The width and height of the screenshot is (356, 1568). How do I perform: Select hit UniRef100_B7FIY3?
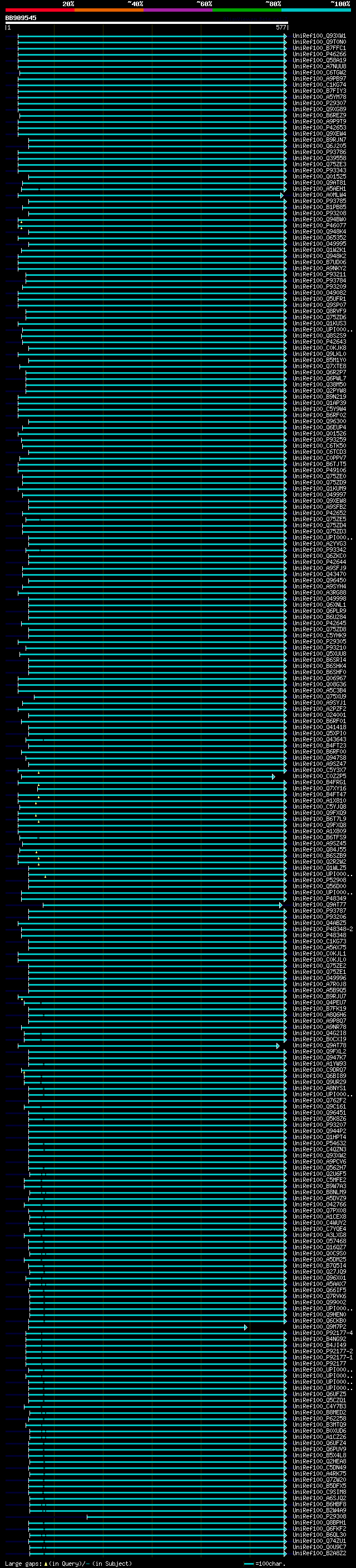tap(319, 91)
